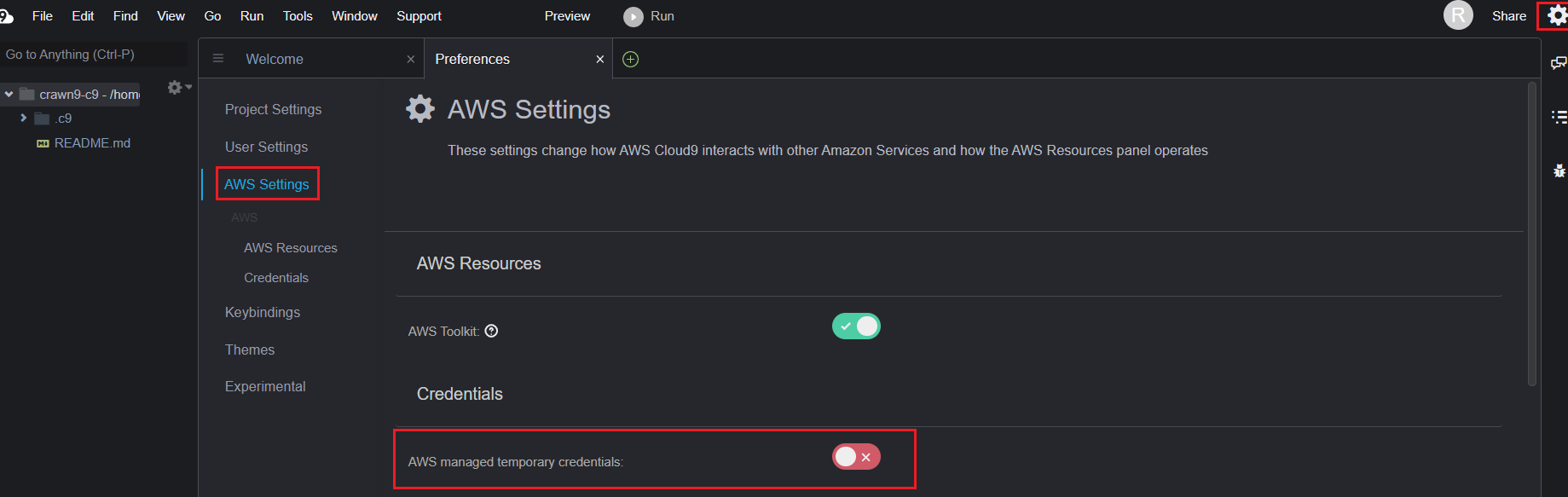The image size is (1568, 497).
Task: Click the README.md file icon
Action: click(x=43, y=143)
